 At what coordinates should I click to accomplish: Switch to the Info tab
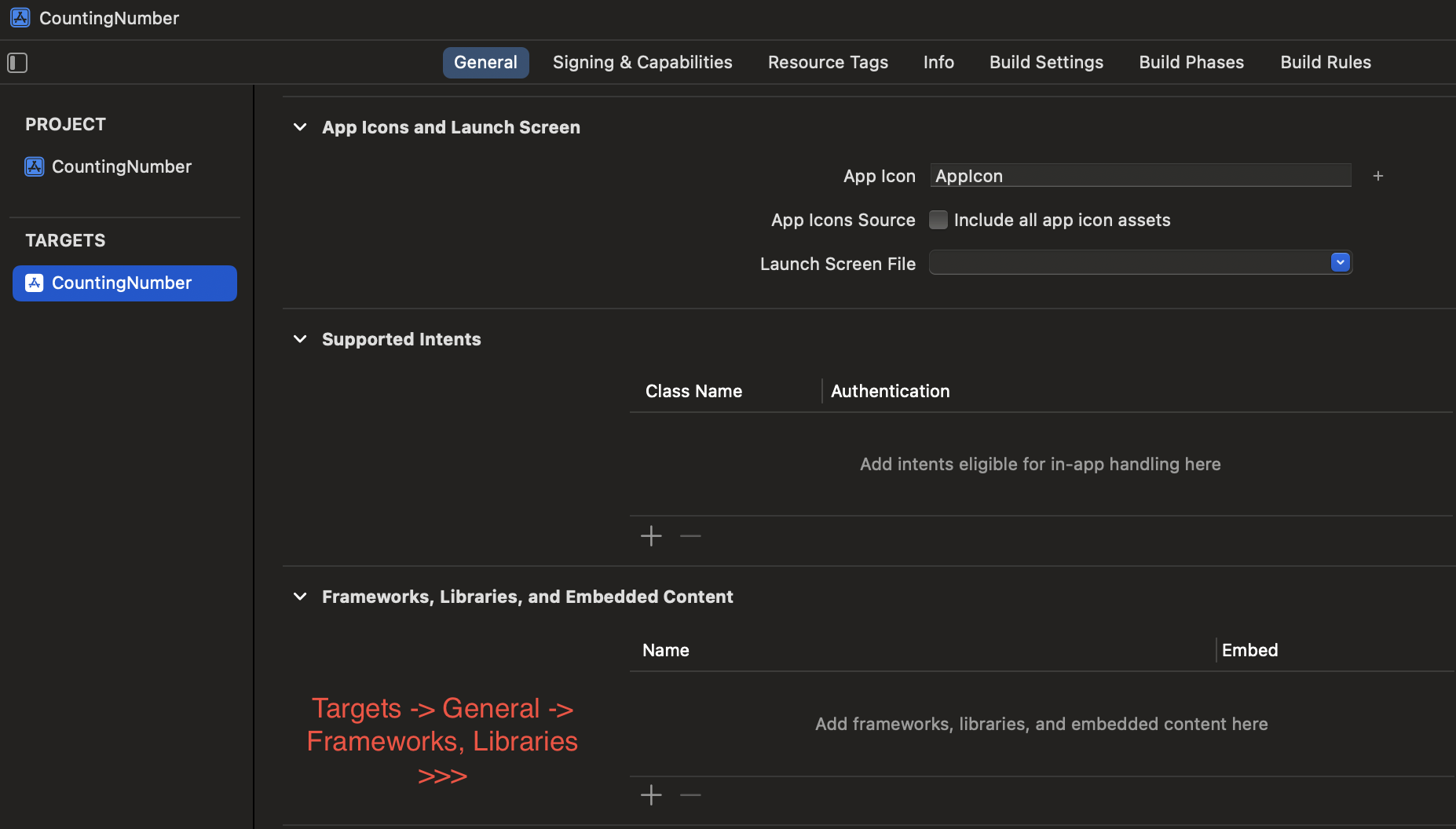[938, 62]
